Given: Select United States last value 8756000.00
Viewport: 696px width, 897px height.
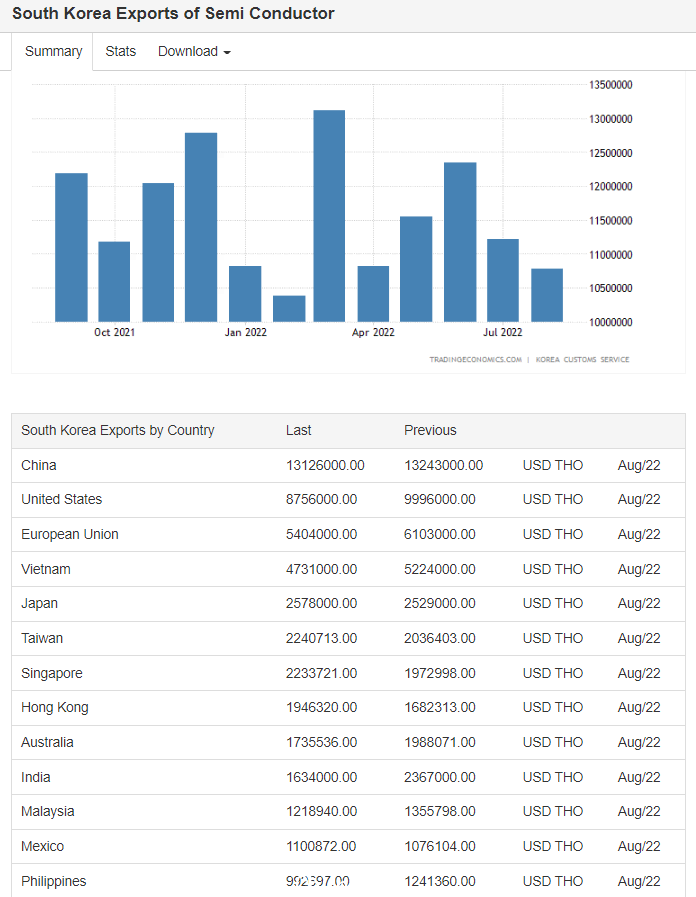Looking at the screenshot, I should coord(321,499).
